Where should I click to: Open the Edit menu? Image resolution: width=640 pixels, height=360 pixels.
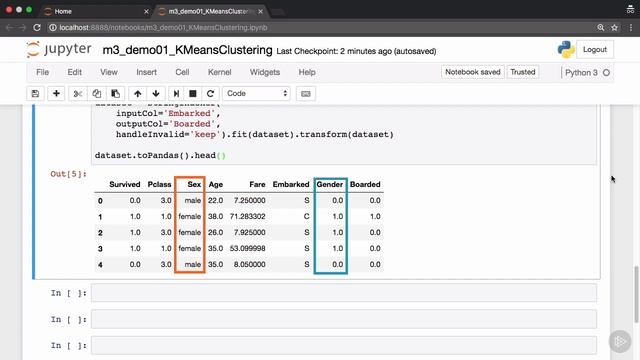tap(74, 72)
